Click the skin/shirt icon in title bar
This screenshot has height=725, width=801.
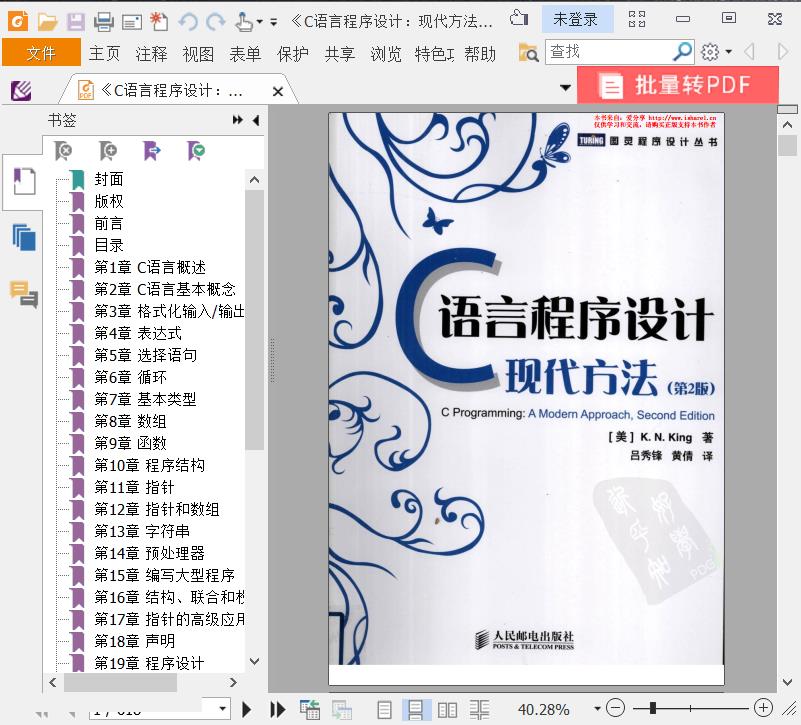(519, 18)
